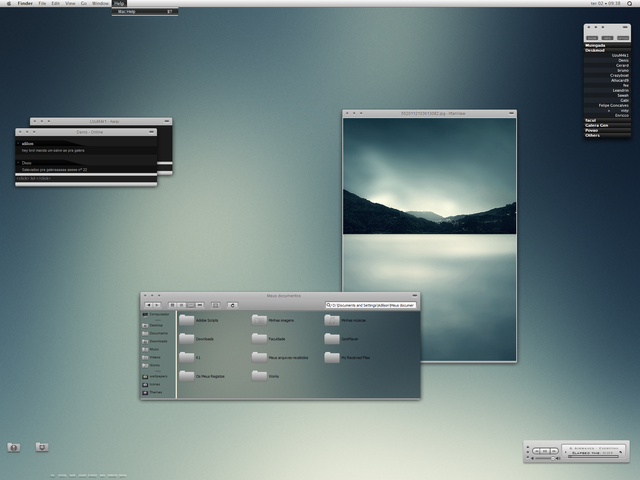
Task: Open the Window menu
Action: [101, 4]
